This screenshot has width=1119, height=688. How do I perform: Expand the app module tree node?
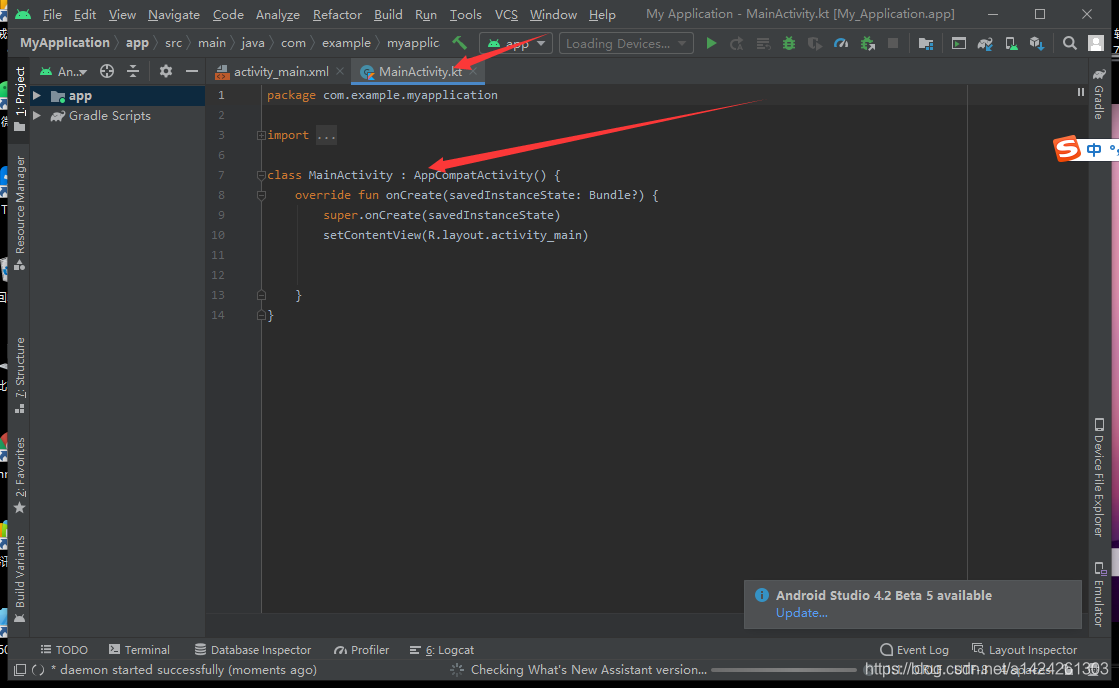point(36,95)
